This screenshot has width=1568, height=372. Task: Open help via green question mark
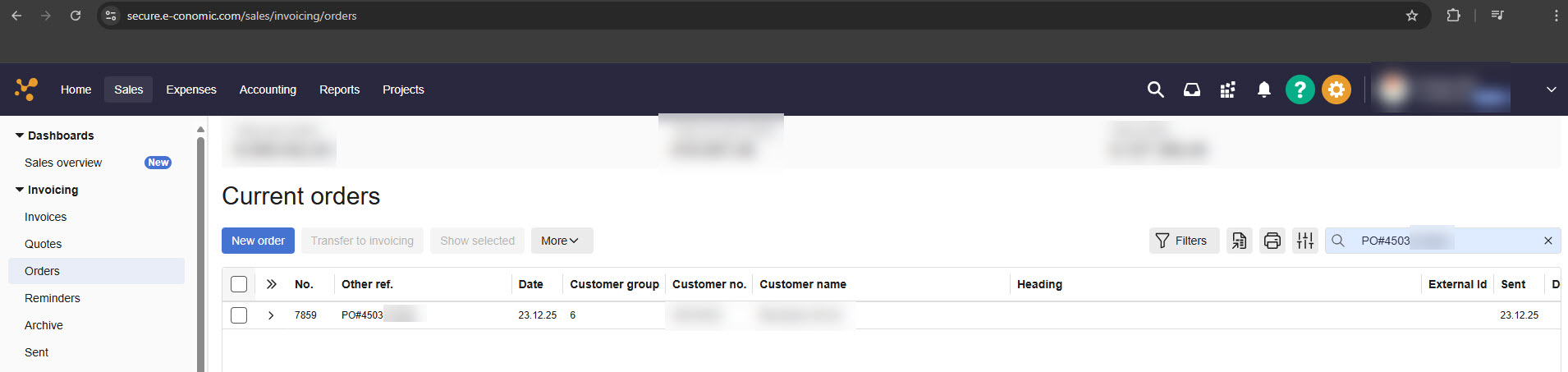coord(1300,90)
